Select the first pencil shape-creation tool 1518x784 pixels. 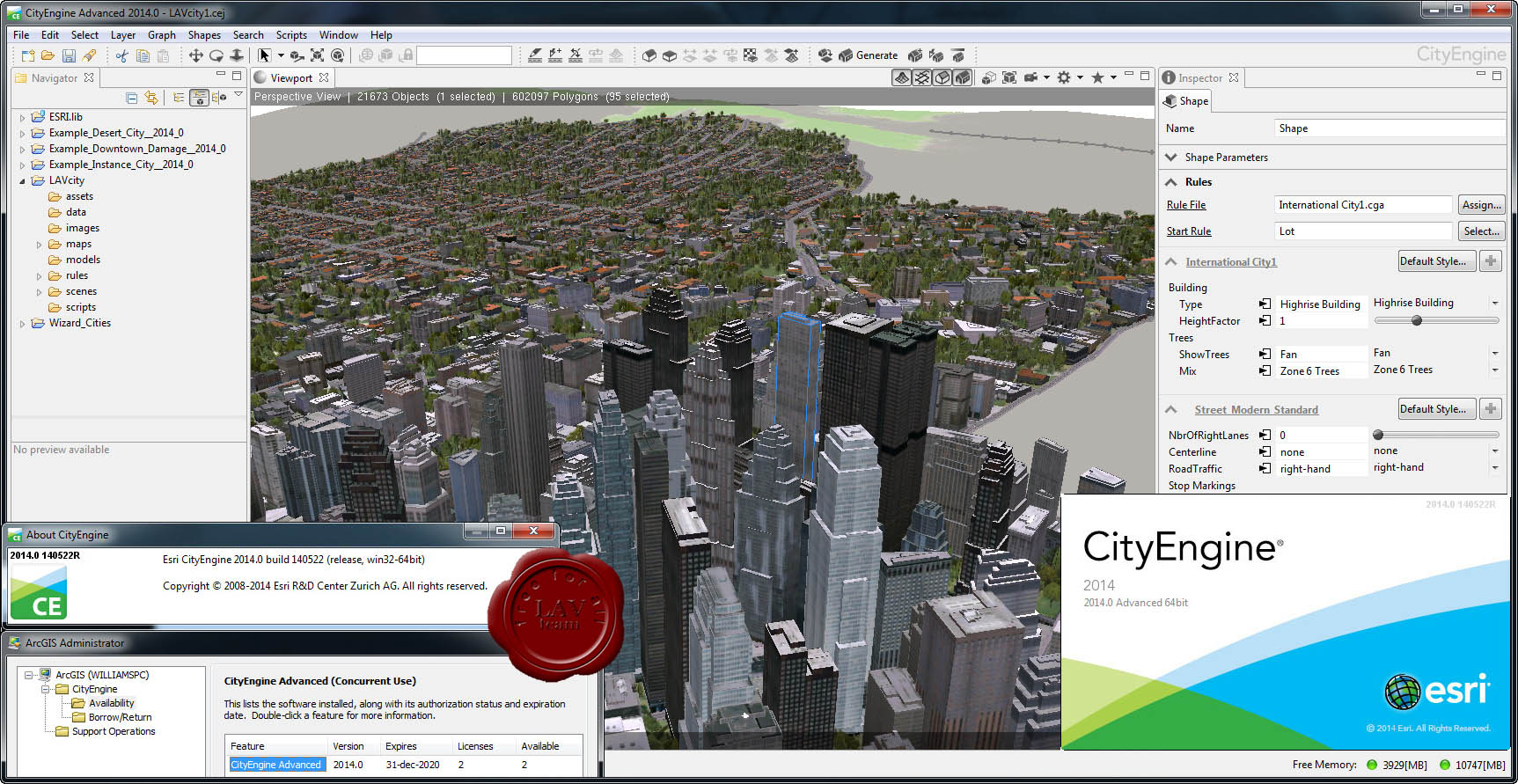pos(535,55)
